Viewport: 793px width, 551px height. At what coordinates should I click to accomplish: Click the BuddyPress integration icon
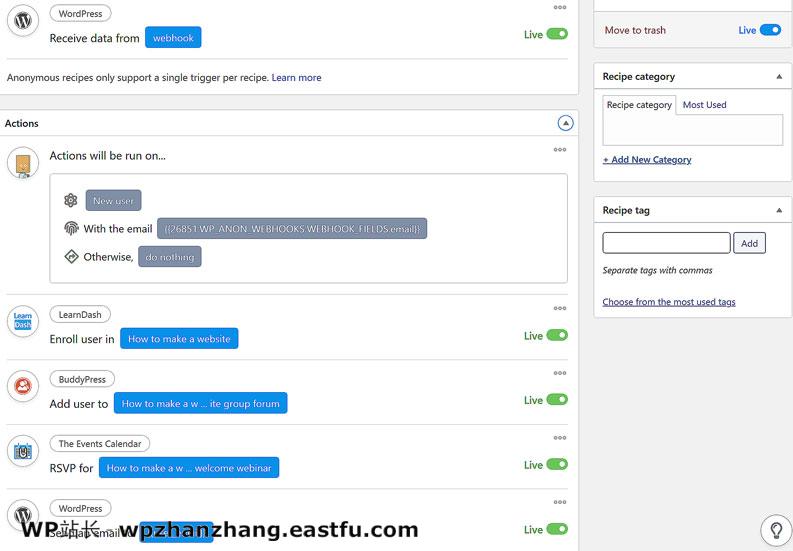pos(23,386)
